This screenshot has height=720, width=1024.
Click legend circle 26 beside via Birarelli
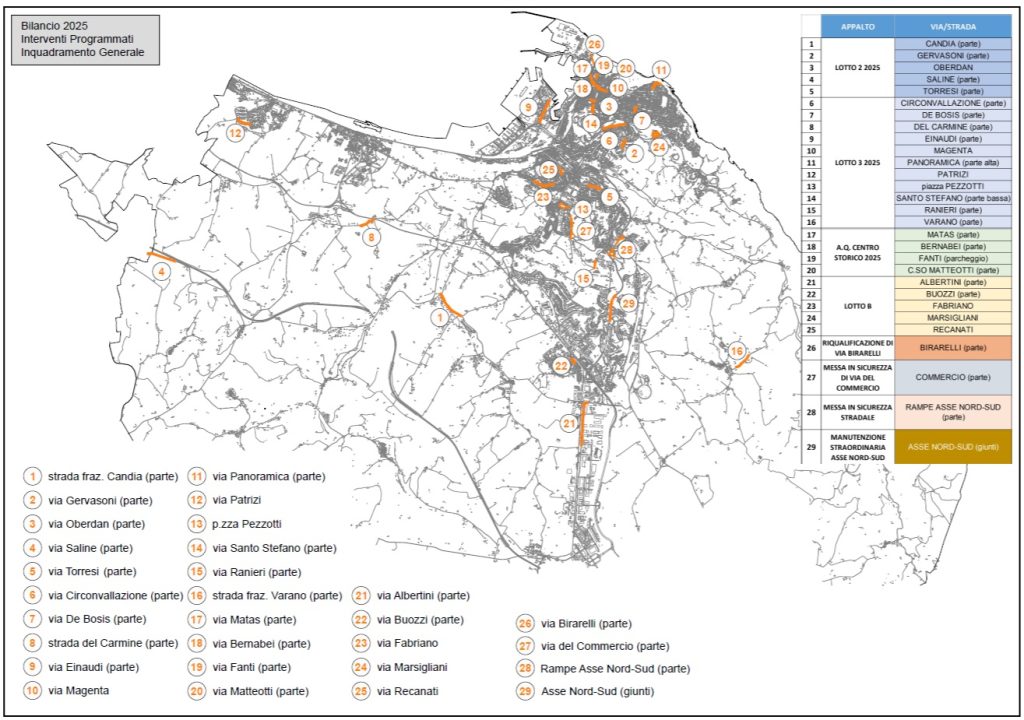pyautogui.click(x=526, y=624)
